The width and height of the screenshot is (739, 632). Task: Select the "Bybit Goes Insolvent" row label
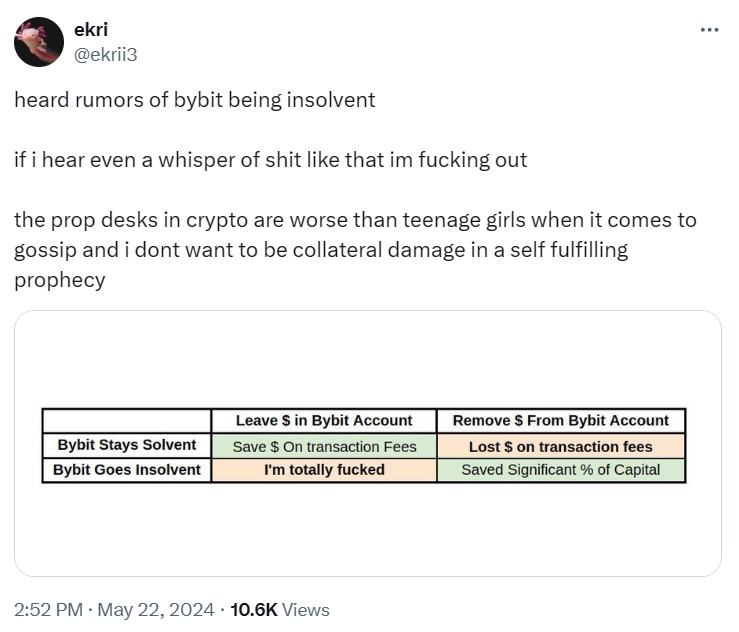click(127, 469)
